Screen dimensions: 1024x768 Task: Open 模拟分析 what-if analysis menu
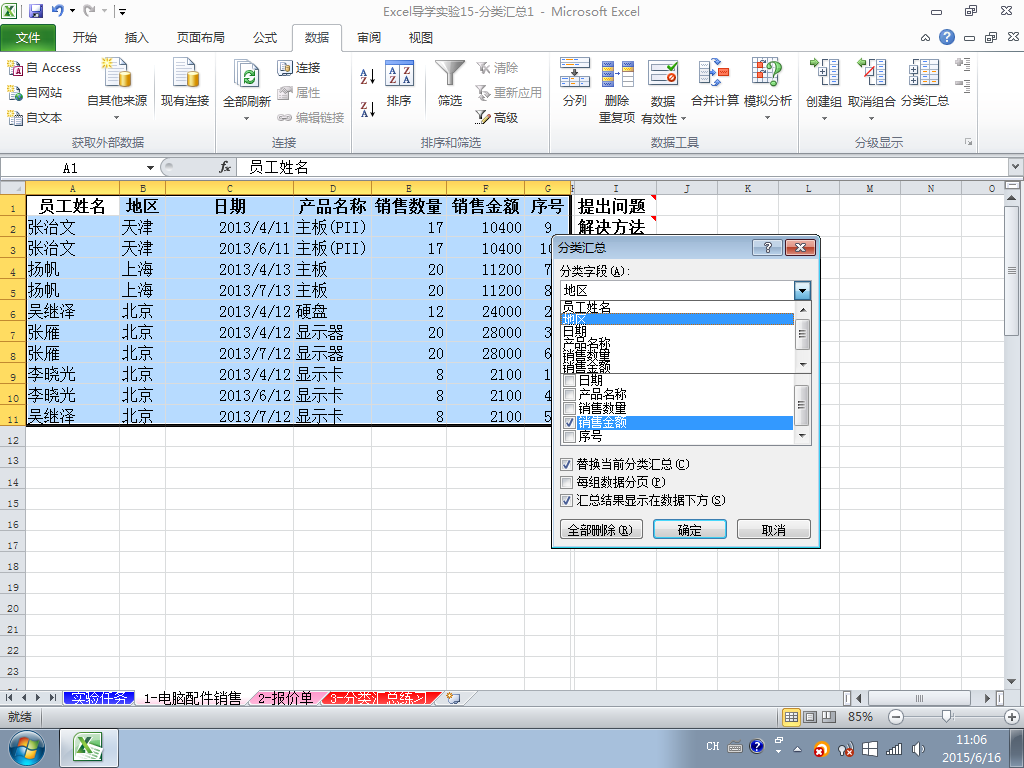767,89
